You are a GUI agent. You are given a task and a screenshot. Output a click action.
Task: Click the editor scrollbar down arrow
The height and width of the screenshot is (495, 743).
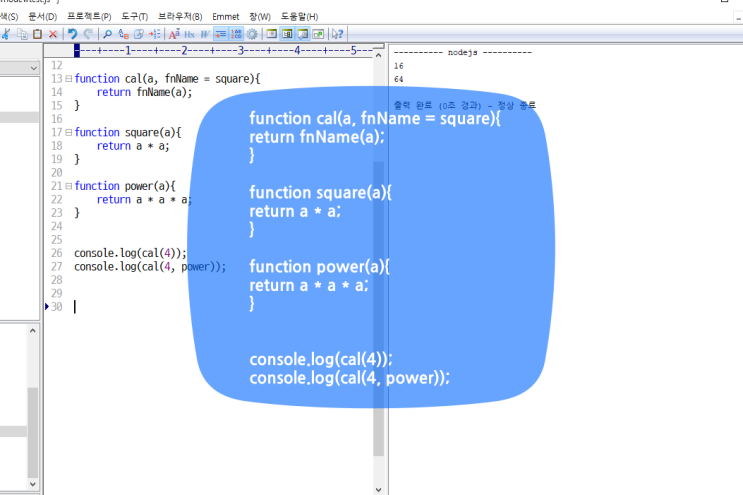pos(378,489)
